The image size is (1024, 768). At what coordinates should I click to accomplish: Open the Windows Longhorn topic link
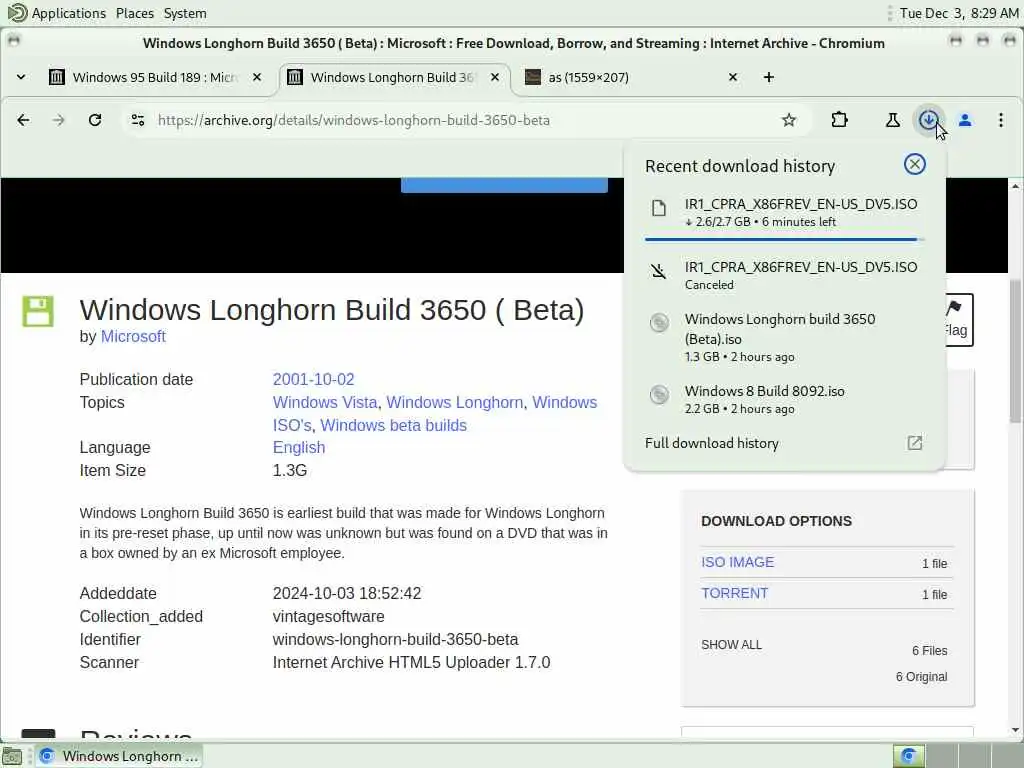tap(455, 402)
